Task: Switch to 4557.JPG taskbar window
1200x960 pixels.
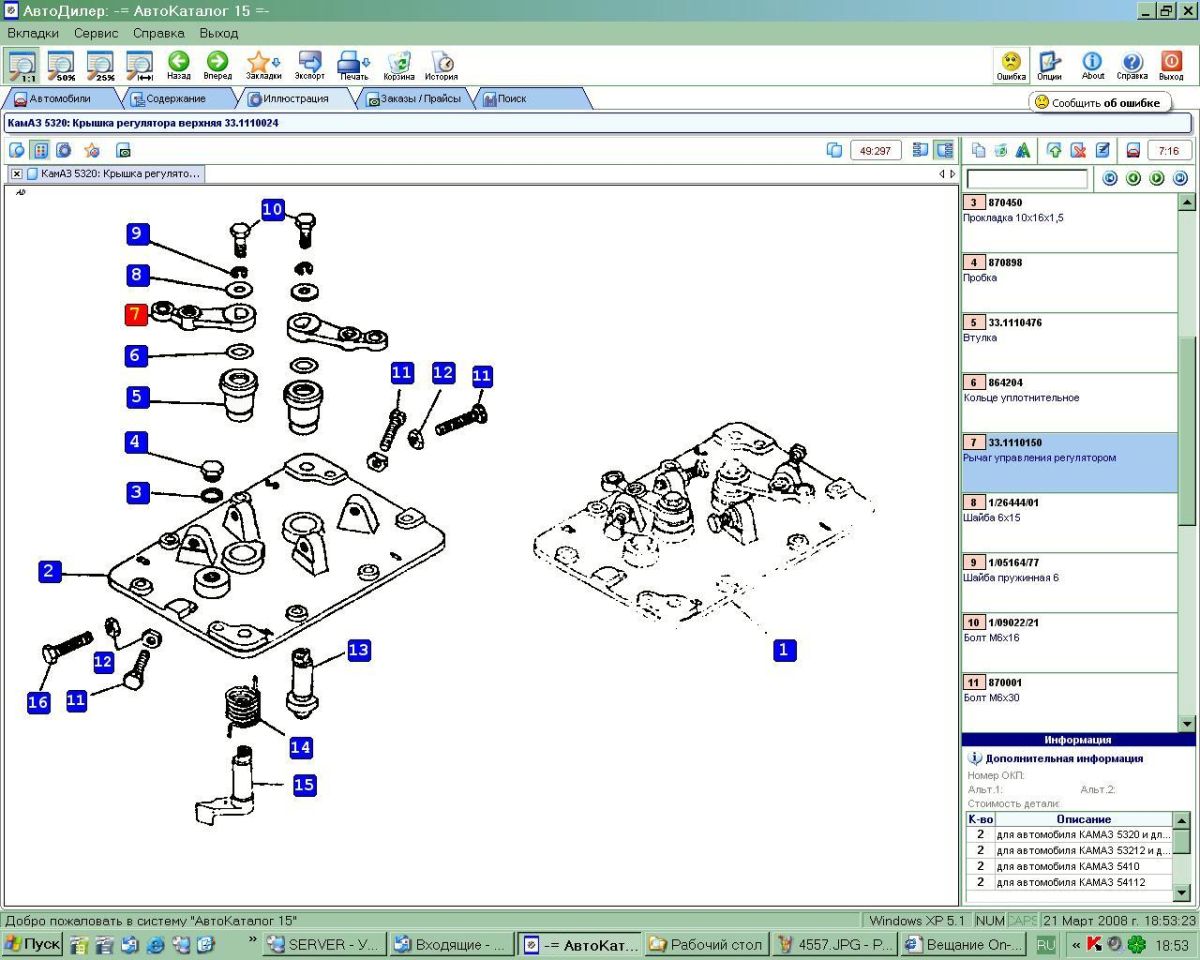Action: coord(835,944)
